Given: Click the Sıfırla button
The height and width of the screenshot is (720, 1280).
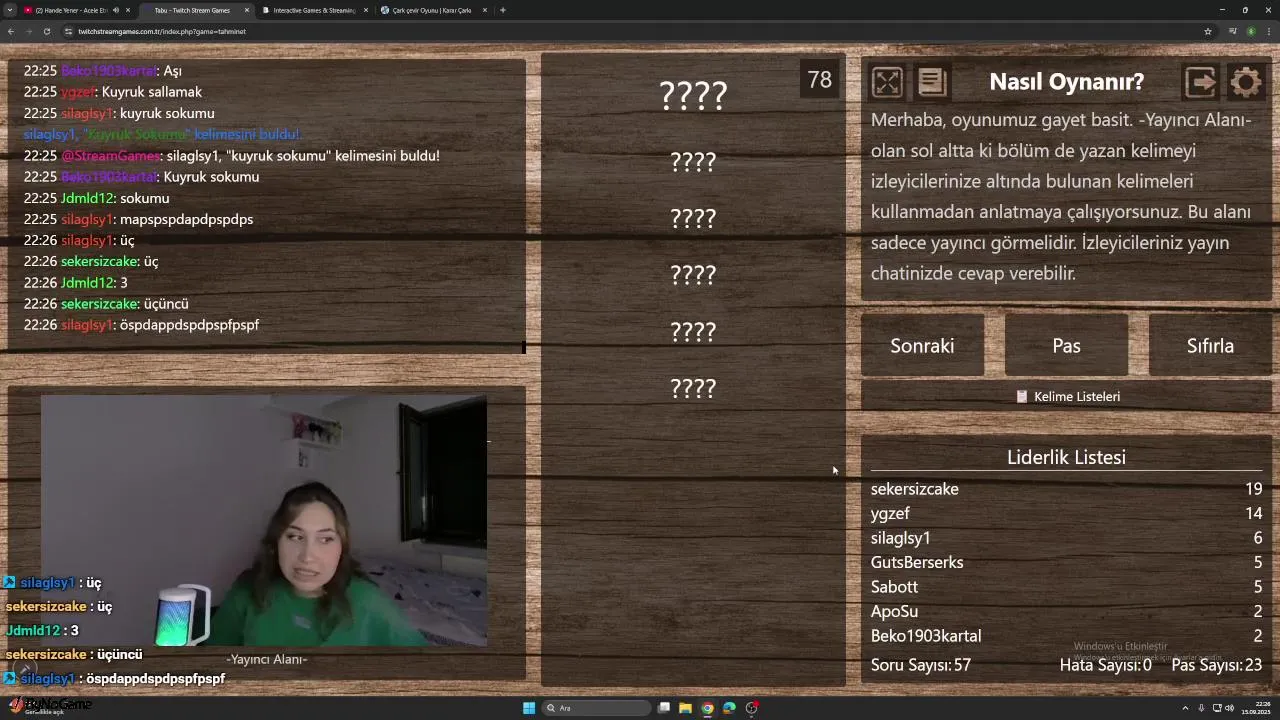Looking at the screenshot, I should tap(1210, 346).
